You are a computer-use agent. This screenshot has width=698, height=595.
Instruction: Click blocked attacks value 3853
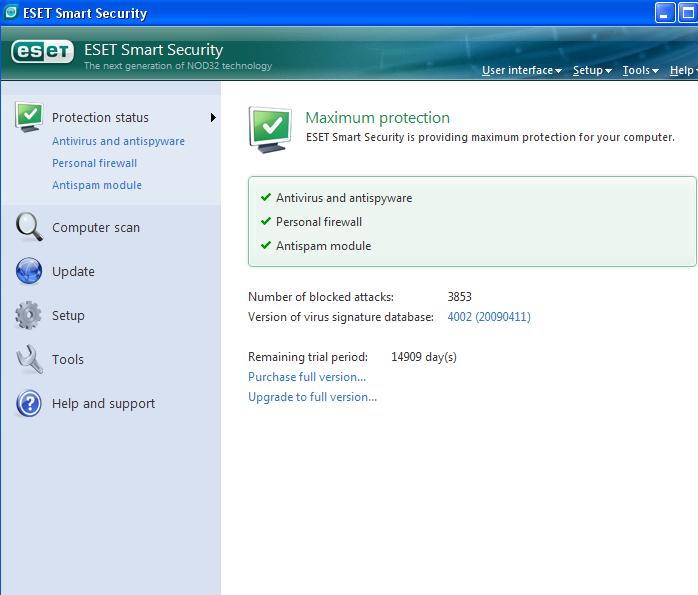459,297
